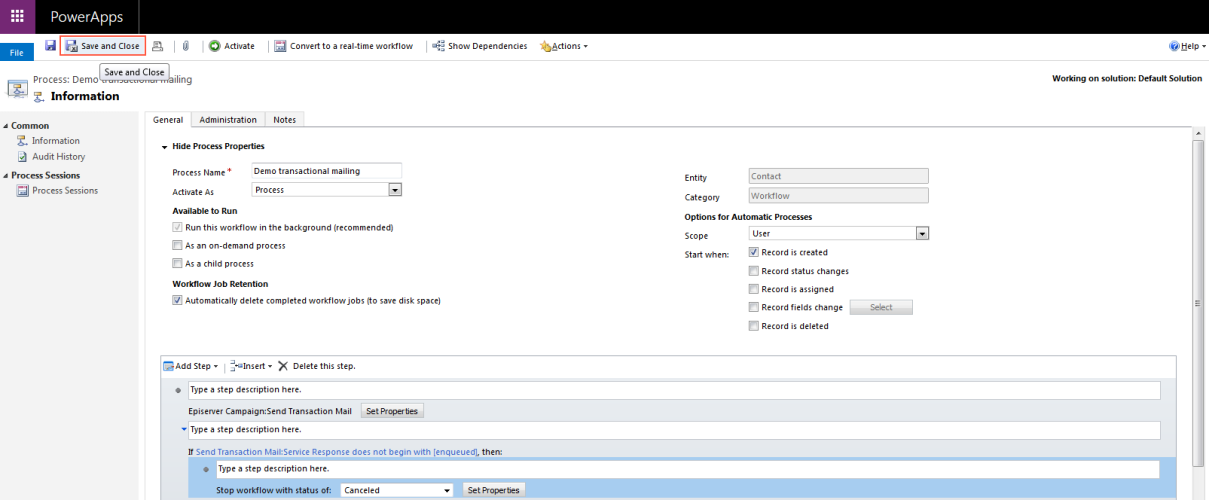The image size is (1209, 500).
Task: Uncheck Record is created option
Action: pyautogui.click(x=753, y=253)
